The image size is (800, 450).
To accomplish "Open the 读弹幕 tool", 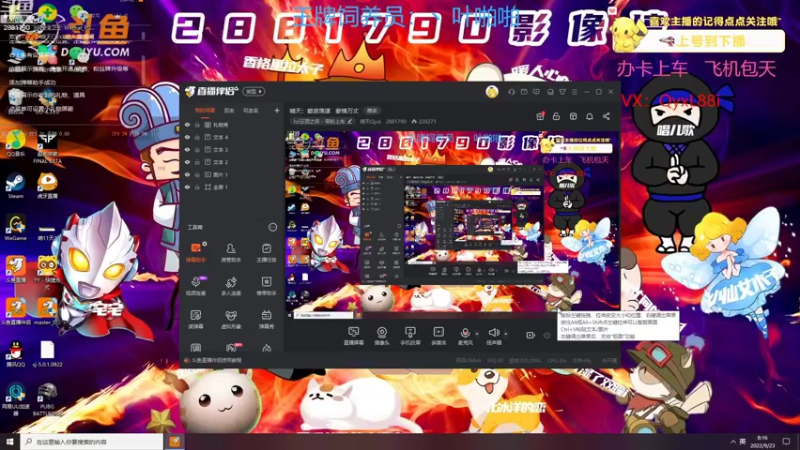I will point(195,319).
